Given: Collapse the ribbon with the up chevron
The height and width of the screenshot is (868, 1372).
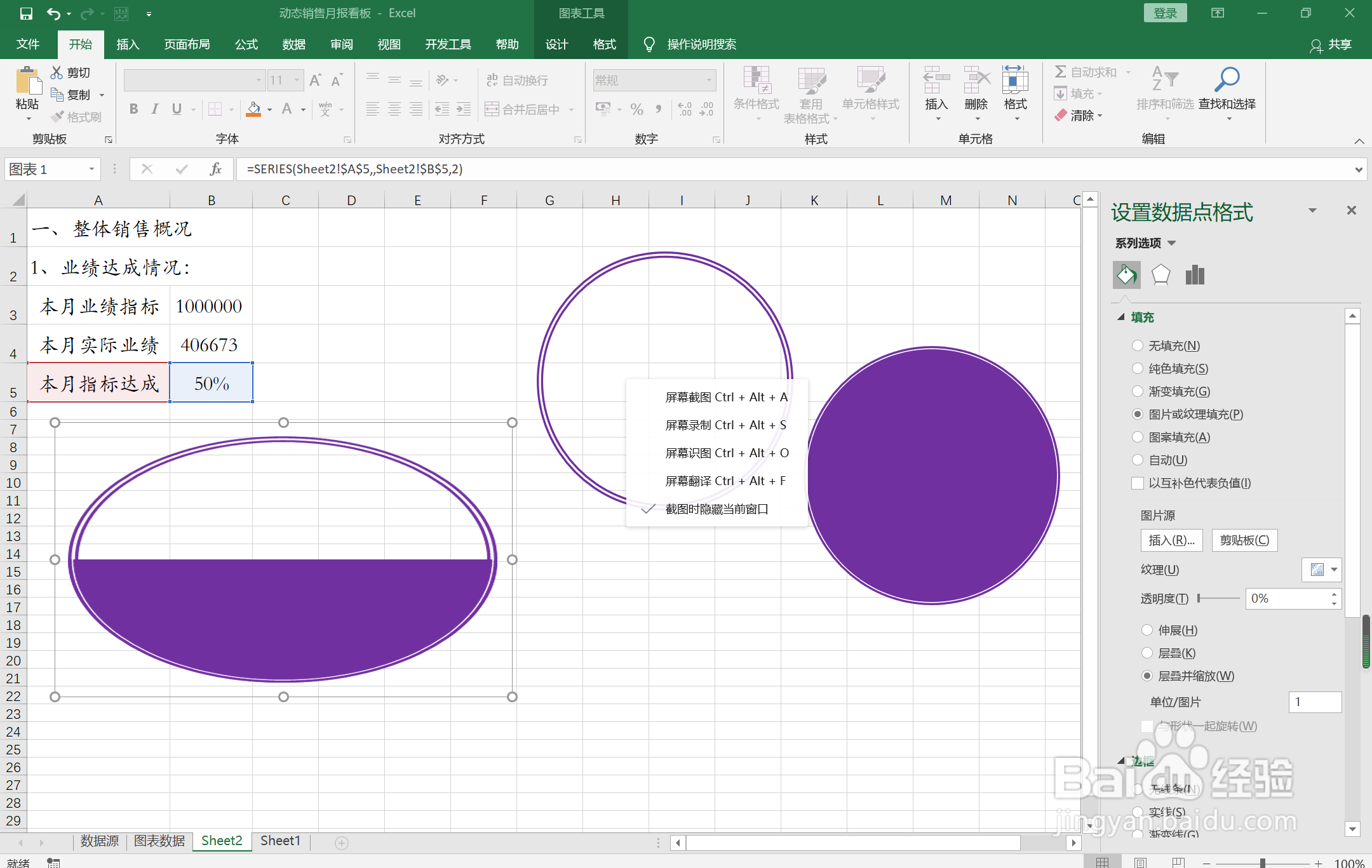Looking at the screenshot, I should click(x=1359, y=141).
